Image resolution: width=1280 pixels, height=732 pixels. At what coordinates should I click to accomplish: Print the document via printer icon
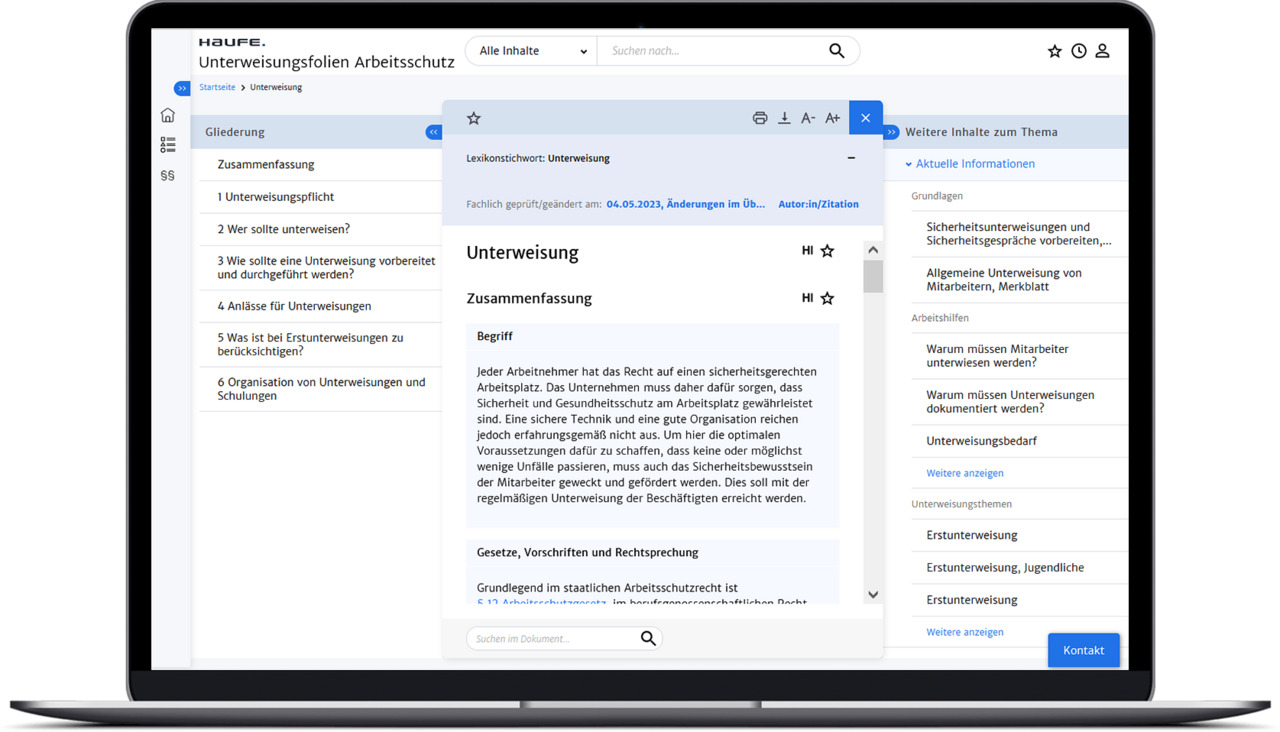[760, 118]
